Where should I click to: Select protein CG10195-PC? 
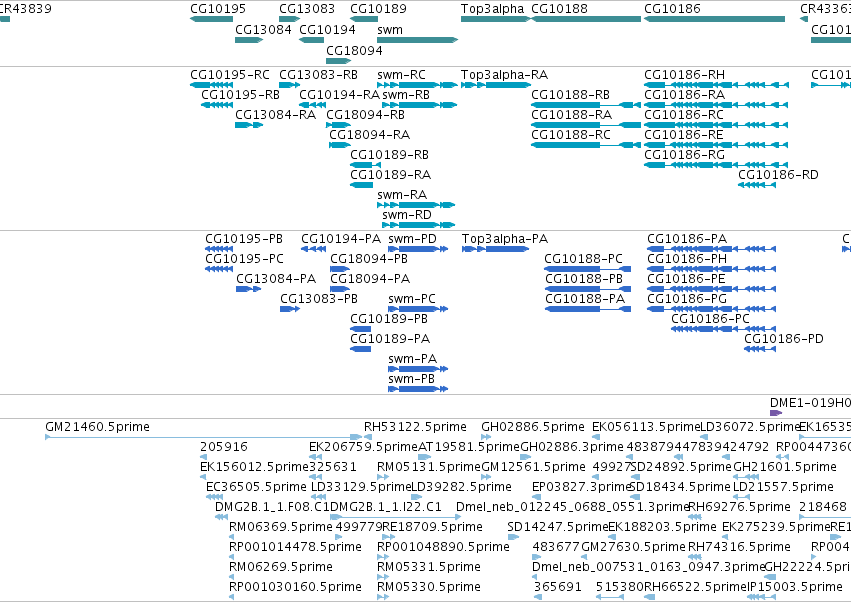pos(219,269)
